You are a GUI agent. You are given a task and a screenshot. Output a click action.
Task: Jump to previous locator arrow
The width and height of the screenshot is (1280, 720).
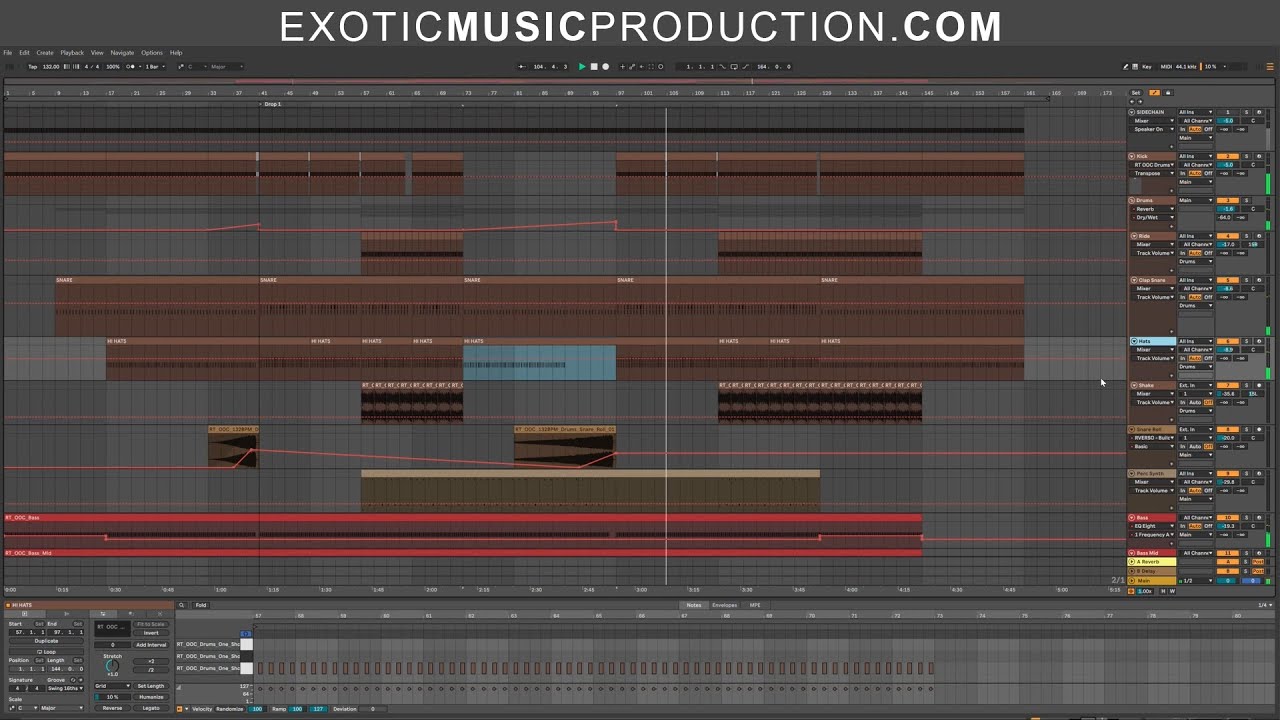1132,102
